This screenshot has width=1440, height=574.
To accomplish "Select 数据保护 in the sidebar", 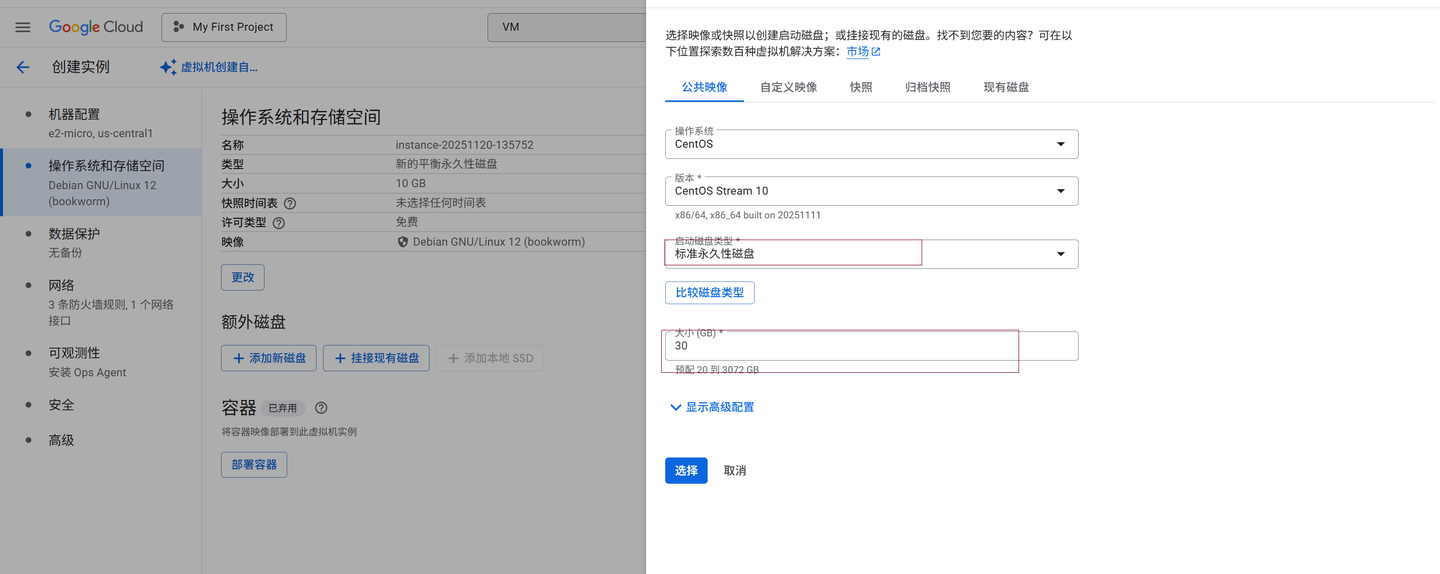I will [100, 242].
